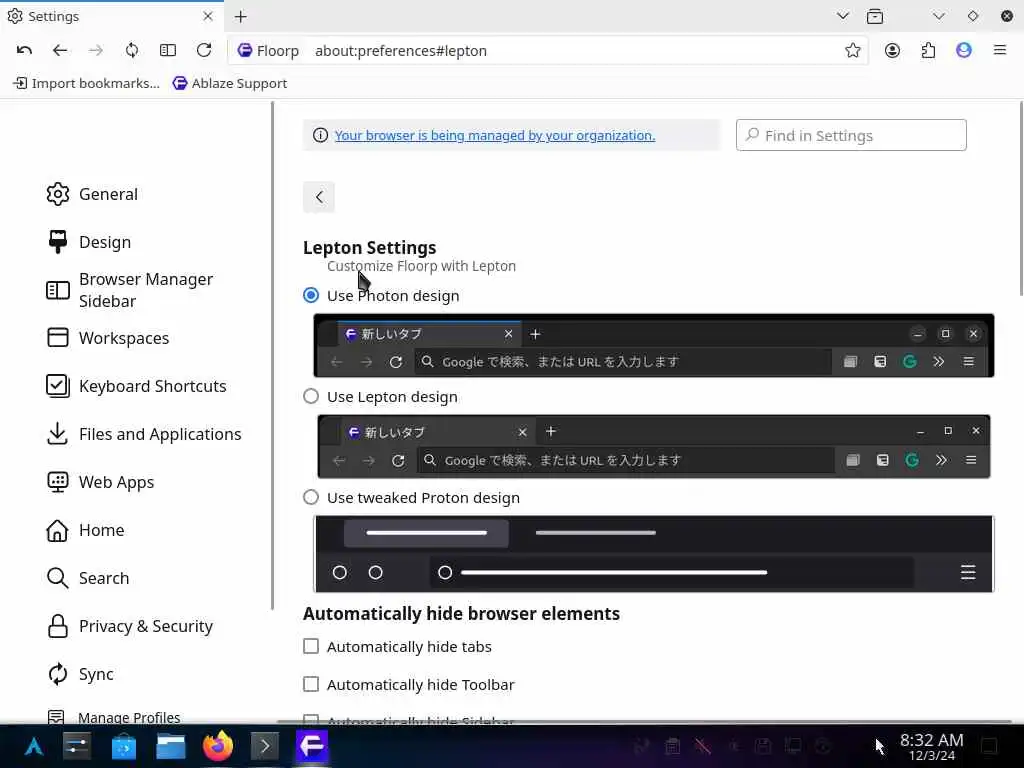Click the show desktop button in taskbar
The image size is (1024, 768).
coord(989,746)
